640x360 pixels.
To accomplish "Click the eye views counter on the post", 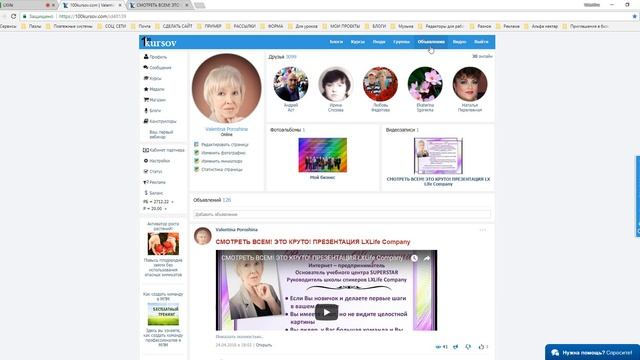I will 441,347.
